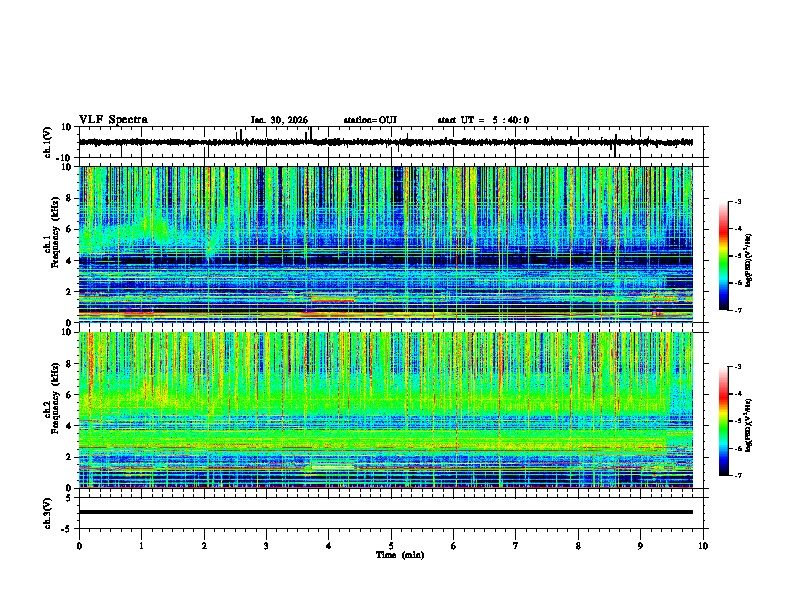Click the ch.1 color bar axis label text
This screenshot has width=792, height=612.
tap(749, 261)
